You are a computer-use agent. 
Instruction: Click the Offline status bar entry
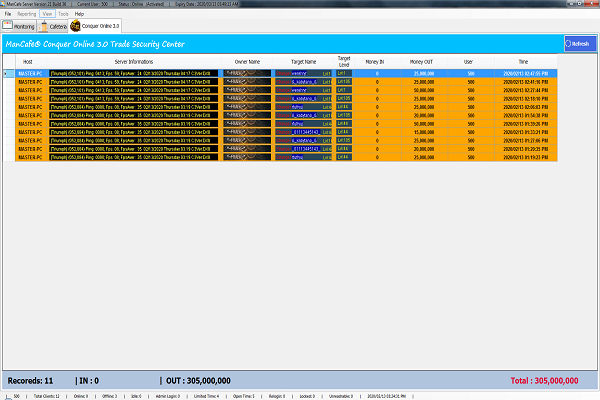coord(109,396)
